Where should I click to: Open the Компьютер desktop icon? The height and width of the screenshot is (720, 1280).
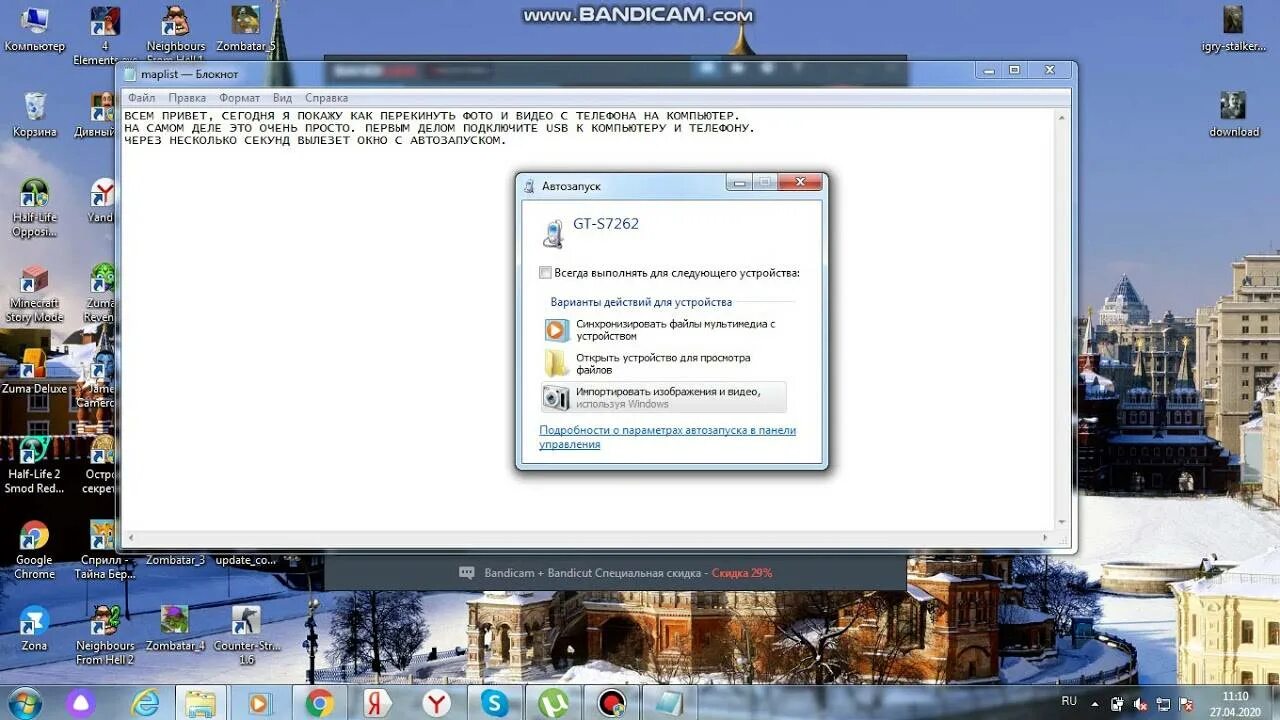click(34, 29)
